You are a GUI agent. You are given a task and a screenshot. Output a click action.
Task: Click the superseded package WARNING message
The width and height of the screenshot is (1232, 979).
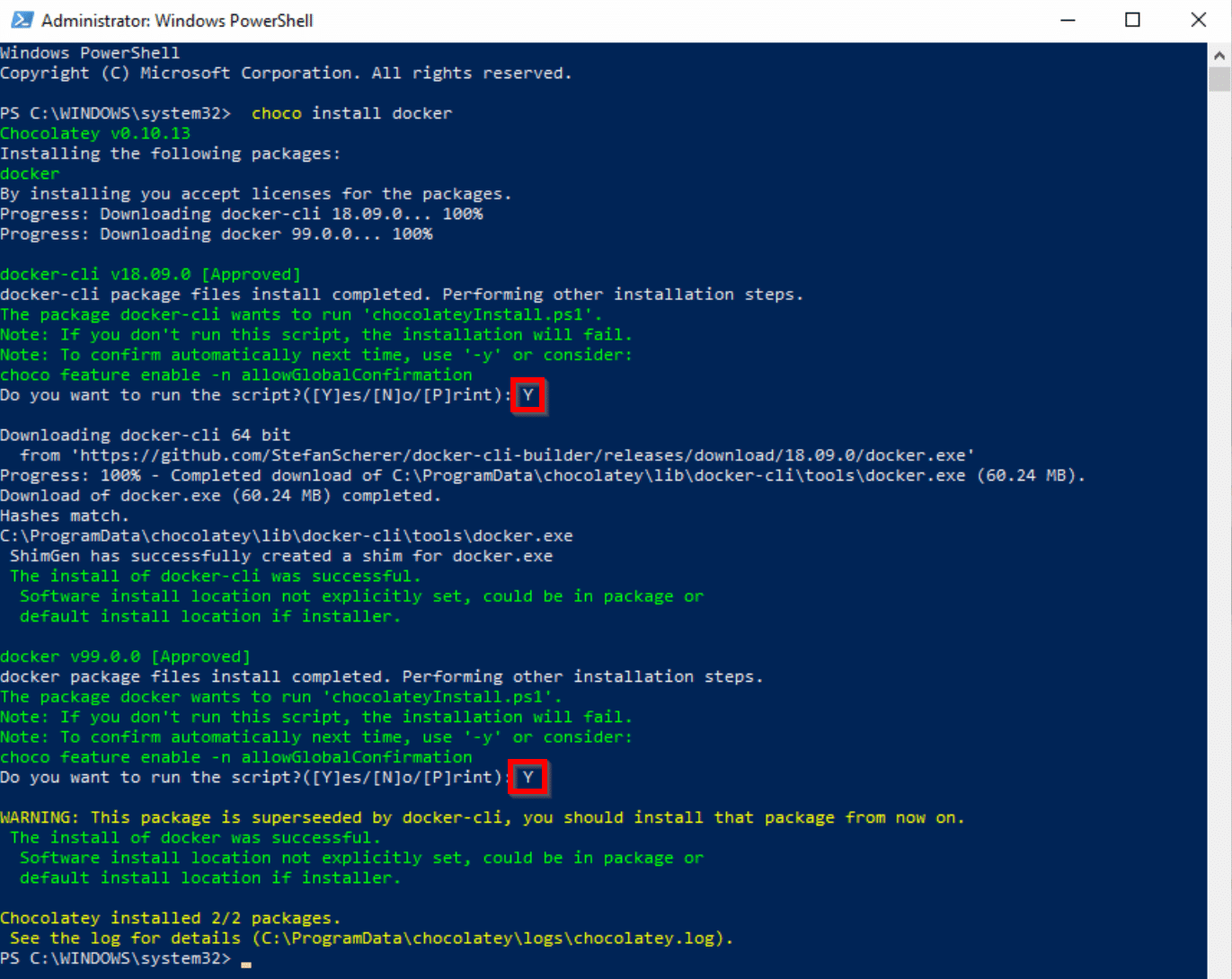pyautogui.click(x=483, y=817)
